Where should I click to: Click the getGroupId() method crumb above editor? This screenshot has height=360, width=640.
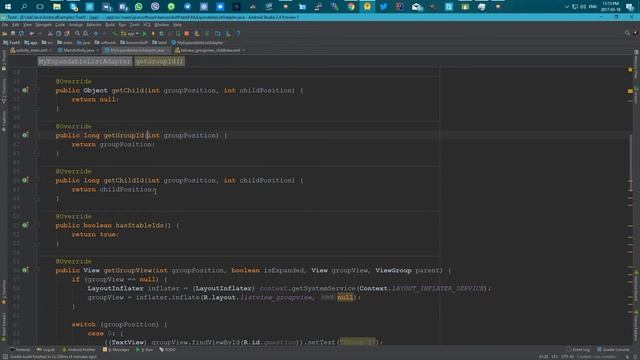(x=160, y=61)
